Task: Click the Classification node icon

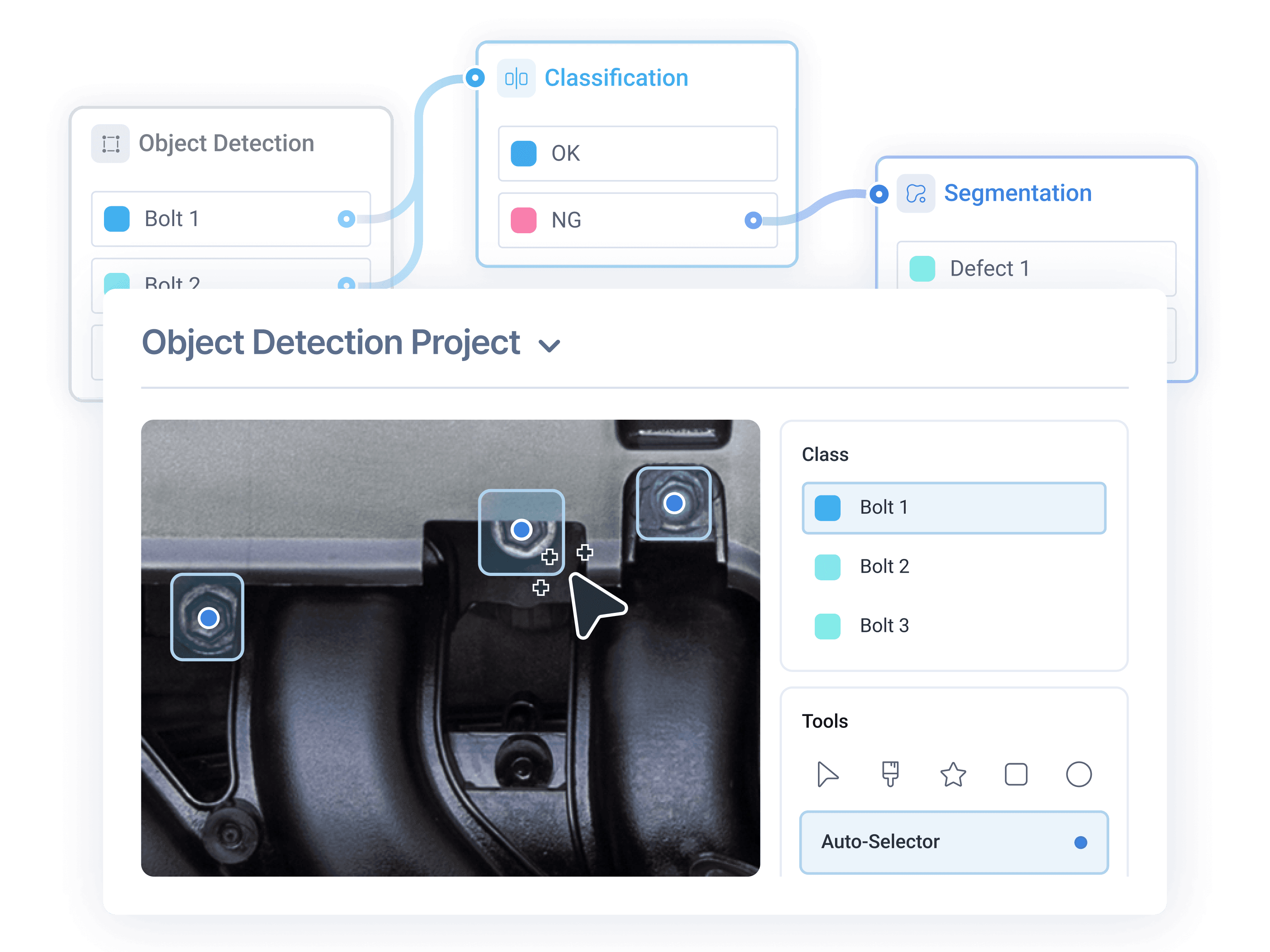Action: 516,79
